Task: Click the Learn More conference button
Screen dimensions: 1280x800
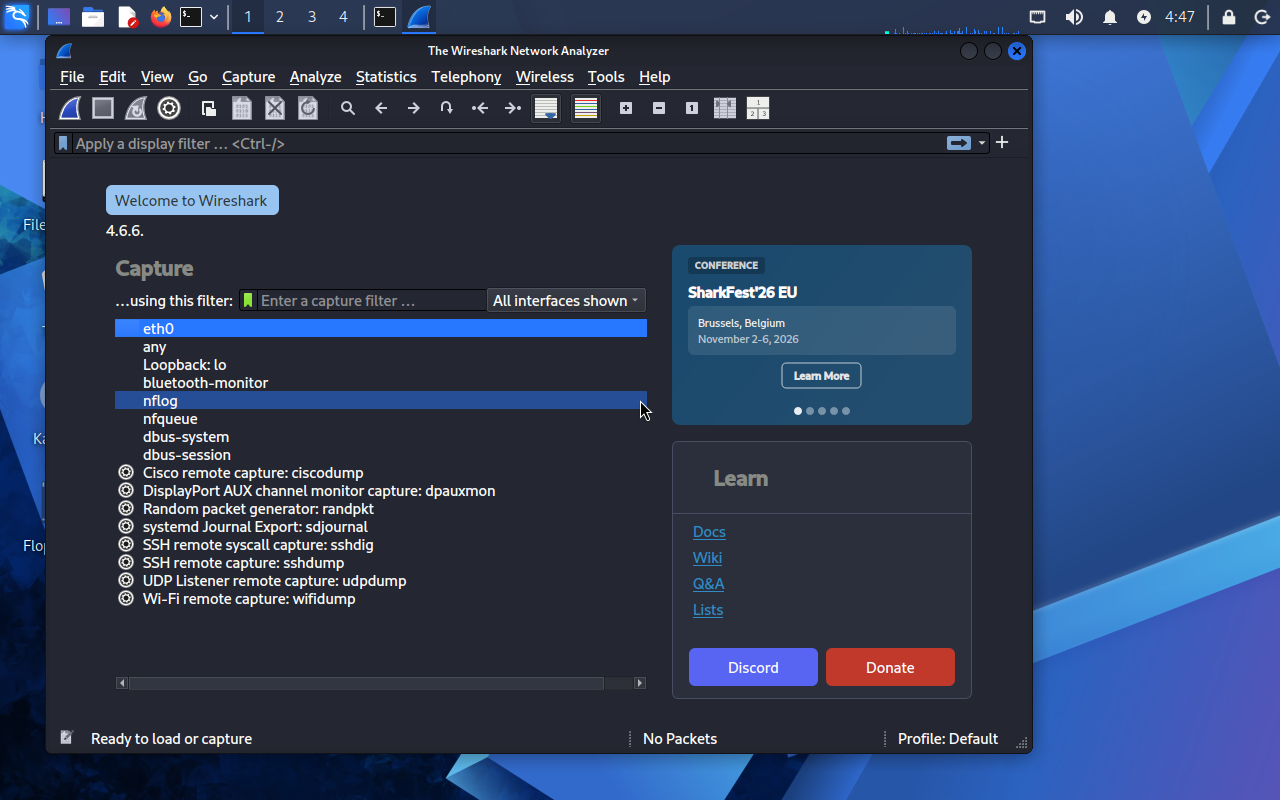Action: [821, 376]
